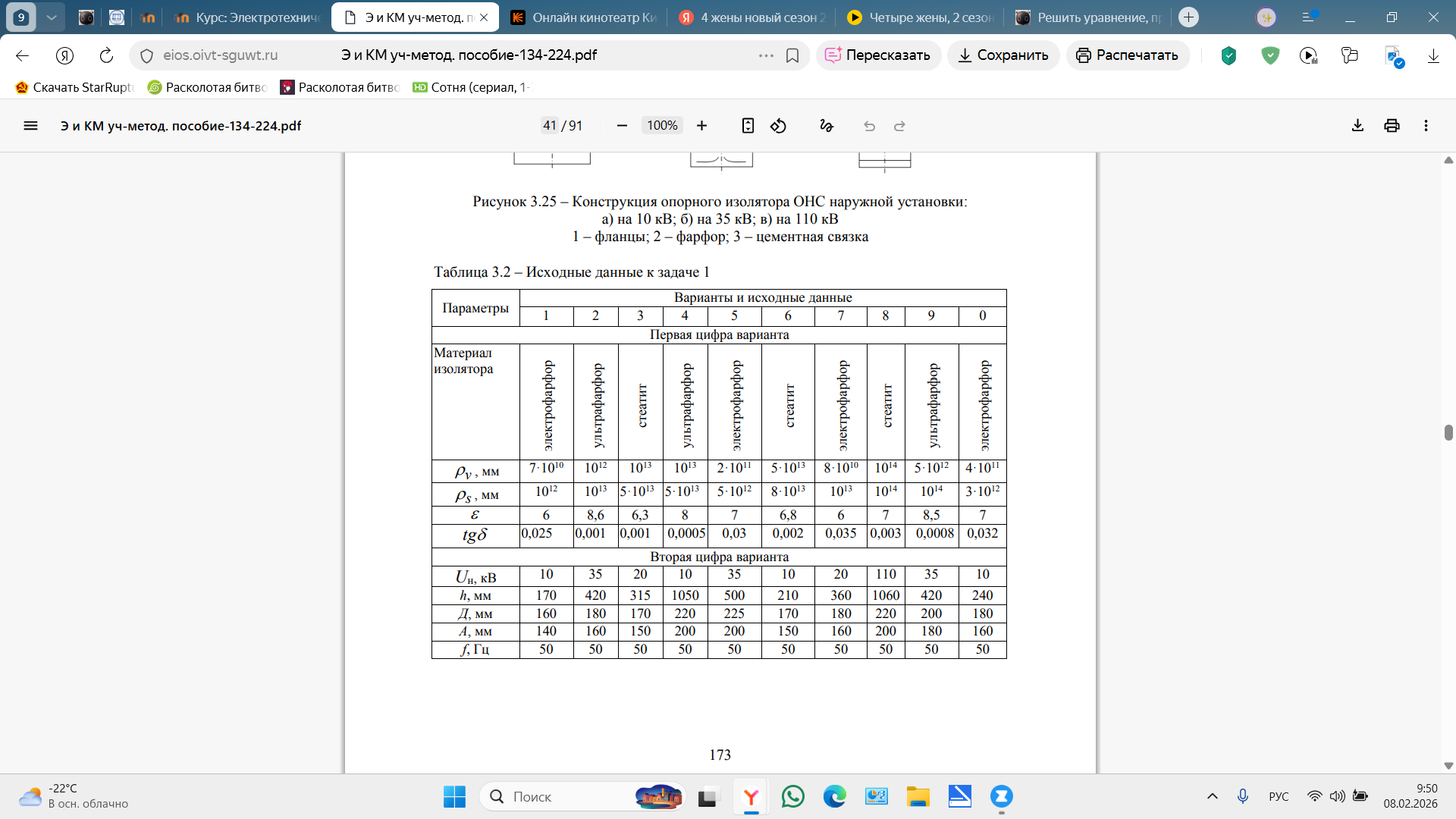The width and height of the screenshot is (1456, 819).
Task: Click the Сохранить button
Action: (x=1003, y=55)
